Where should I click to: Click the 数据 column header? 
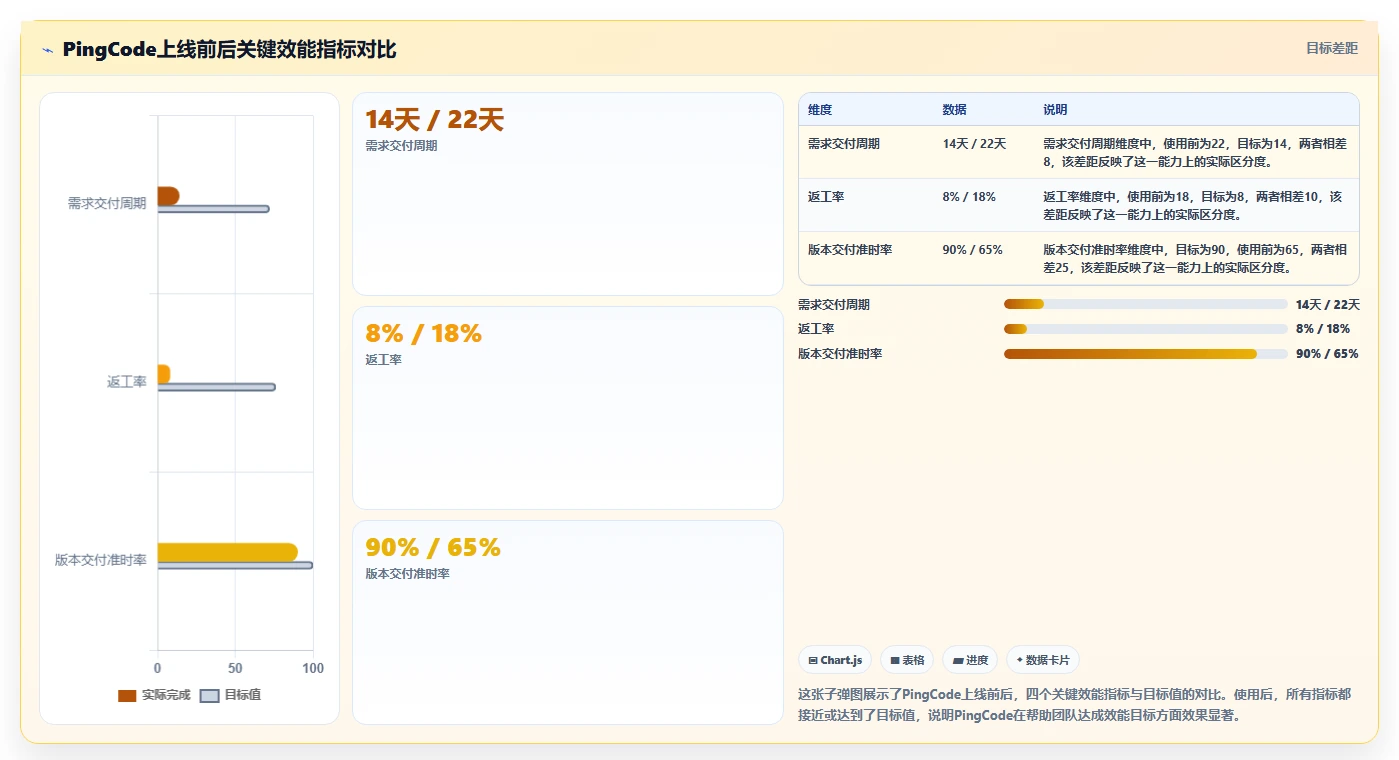tap(954, 109)
